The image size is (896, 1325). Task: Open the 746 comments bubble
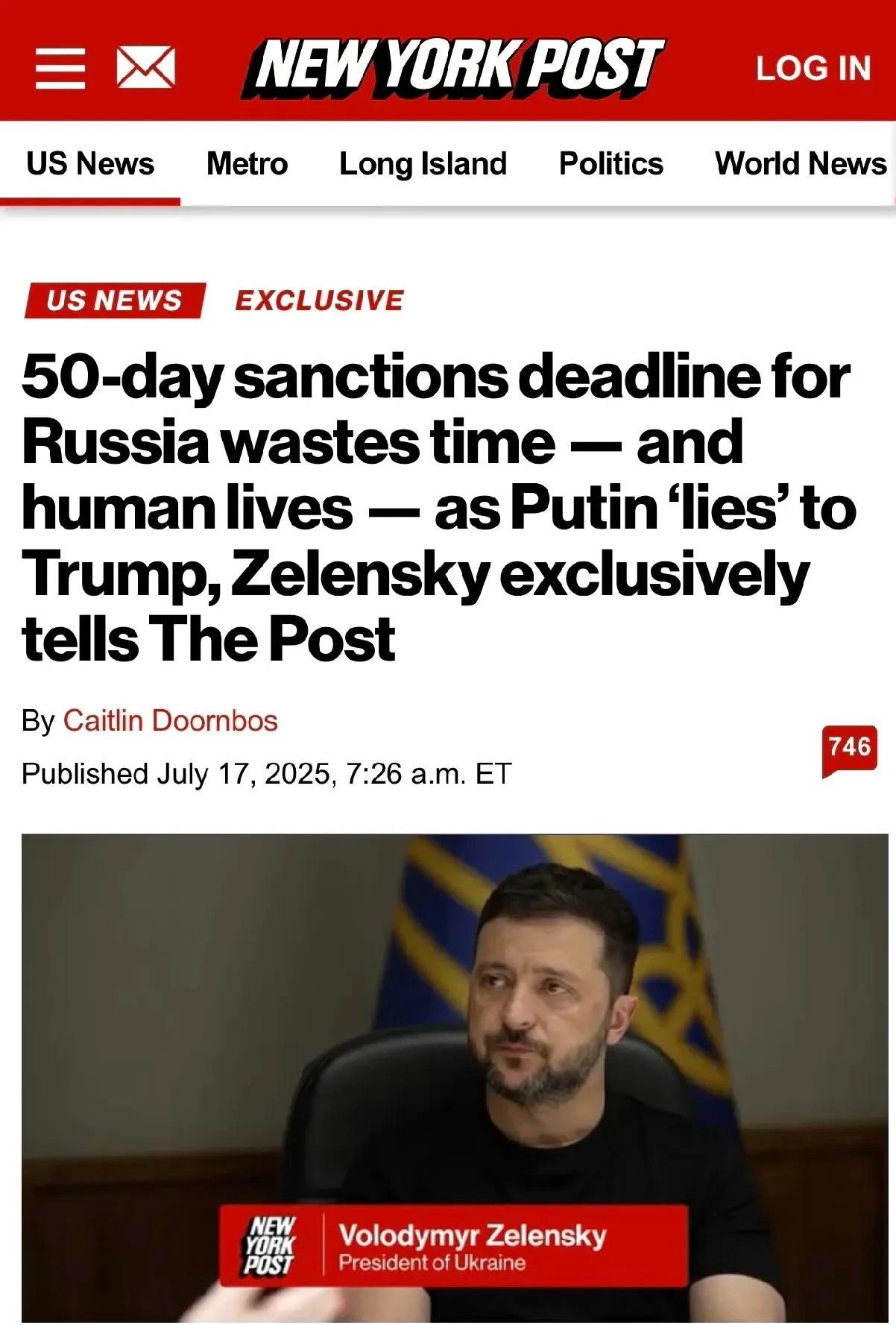849,746
